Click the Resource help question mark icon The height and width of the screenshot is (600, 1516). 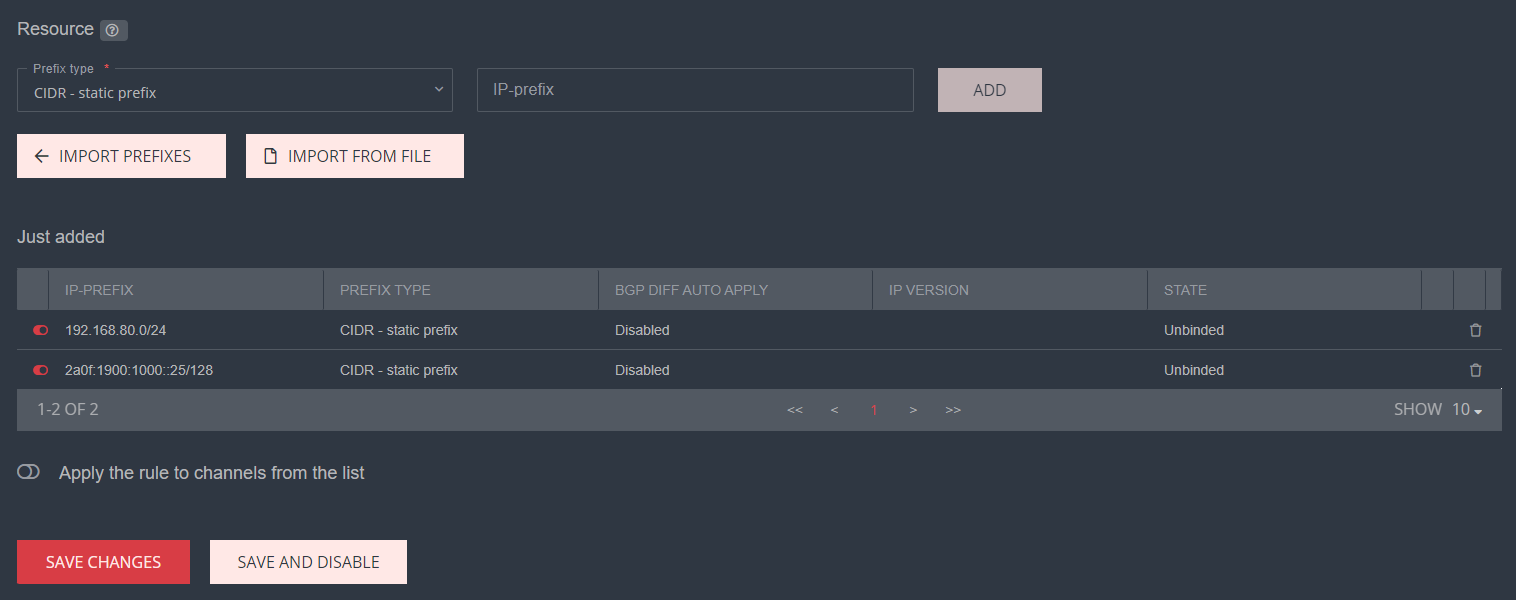[x=113, y=30]
